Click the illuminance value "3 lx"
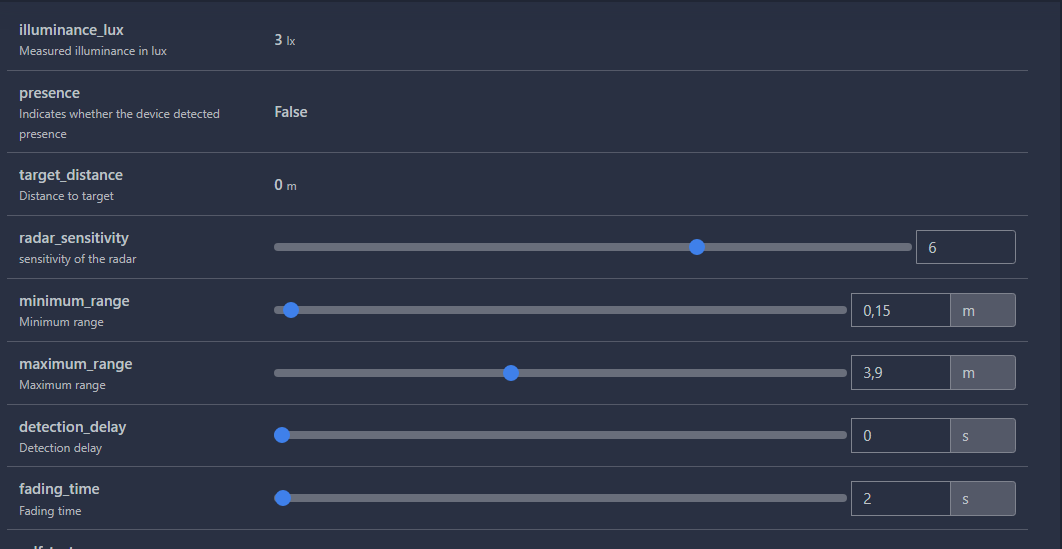This screenshot has width=1062, height=549. (x=285, y=41)
